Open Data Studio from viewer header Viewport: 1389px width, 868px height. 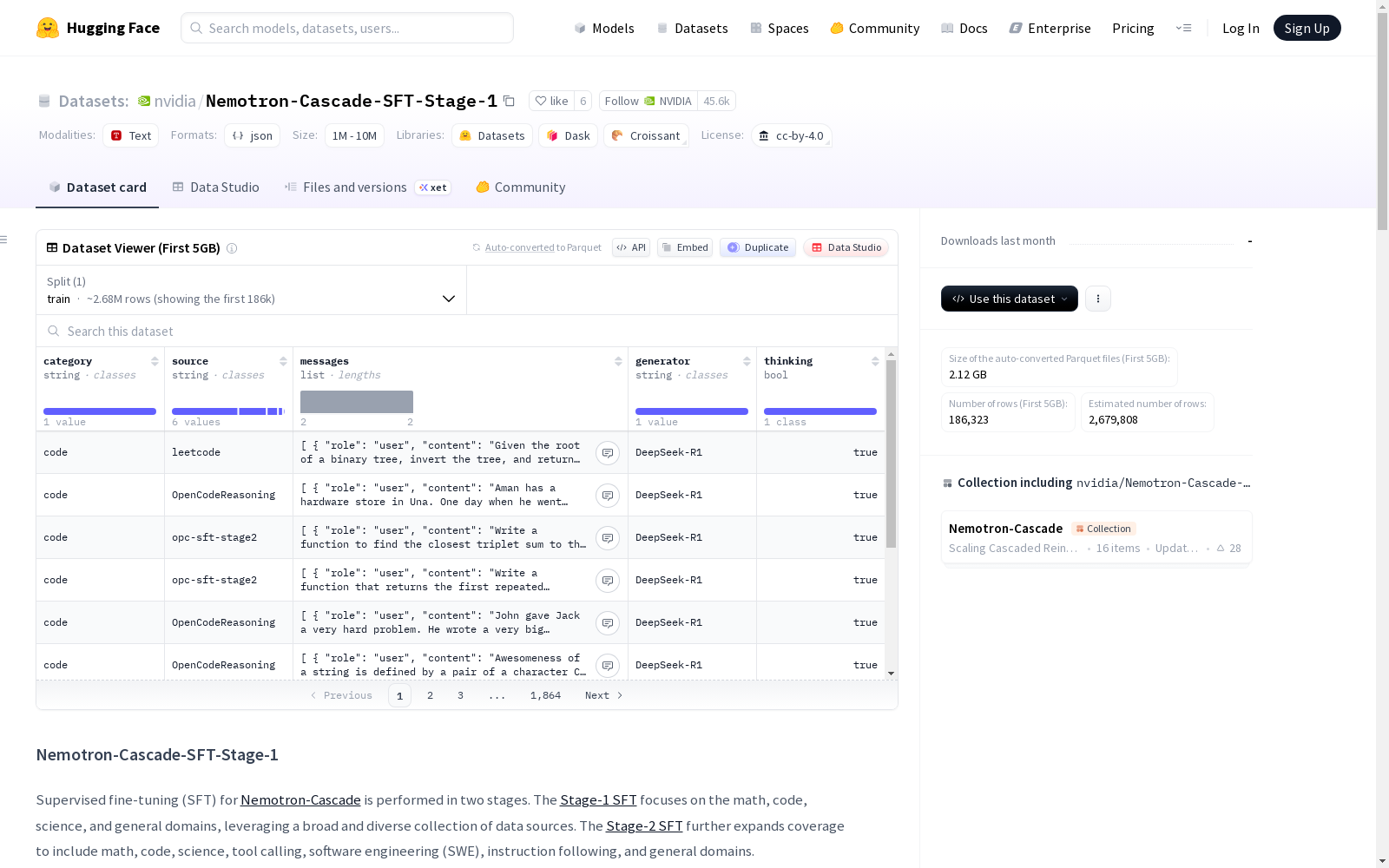[846, 247]
